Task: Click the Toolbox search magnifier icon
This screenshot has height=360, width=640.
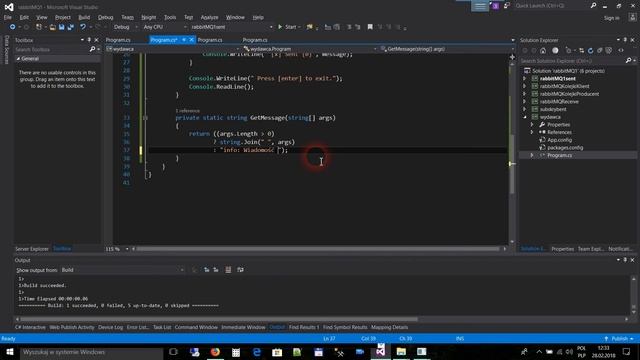Action: coord(92,49)
